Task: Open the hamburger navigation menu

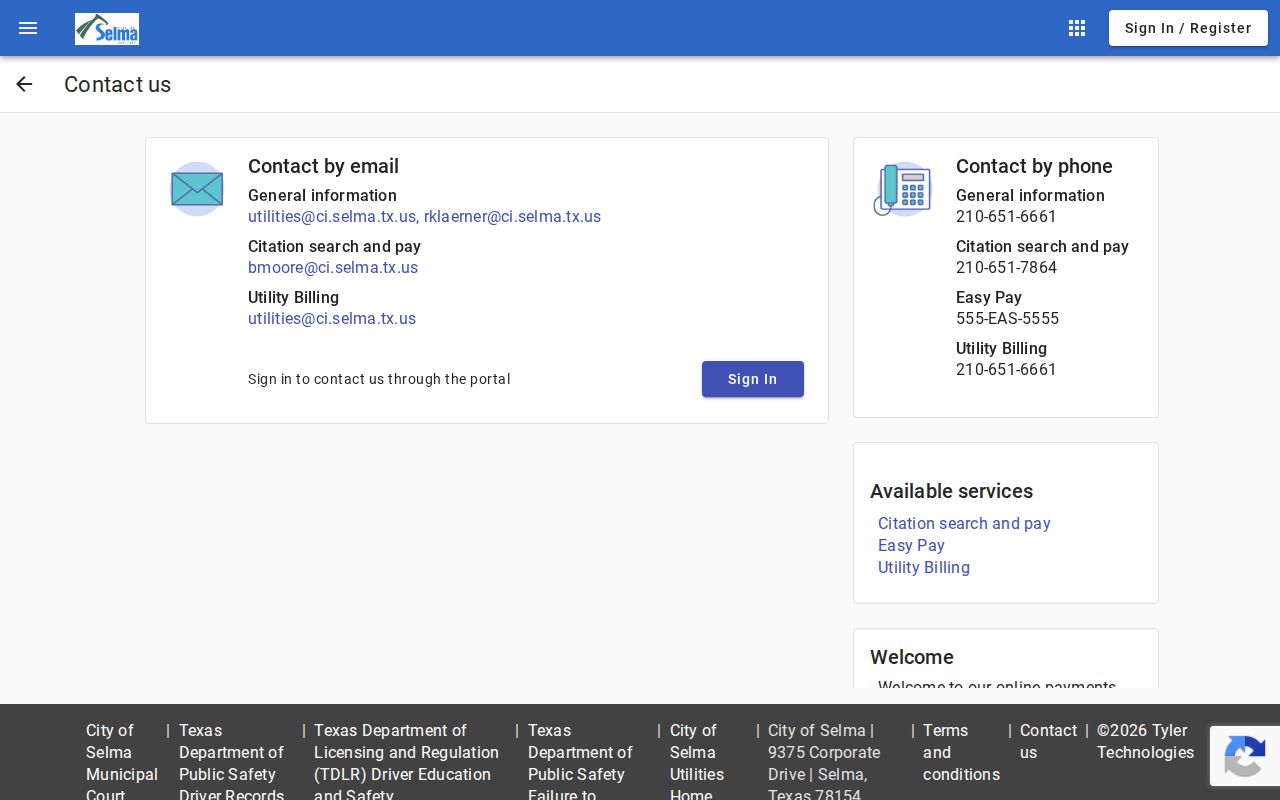Action: click(x=28, y=28)
